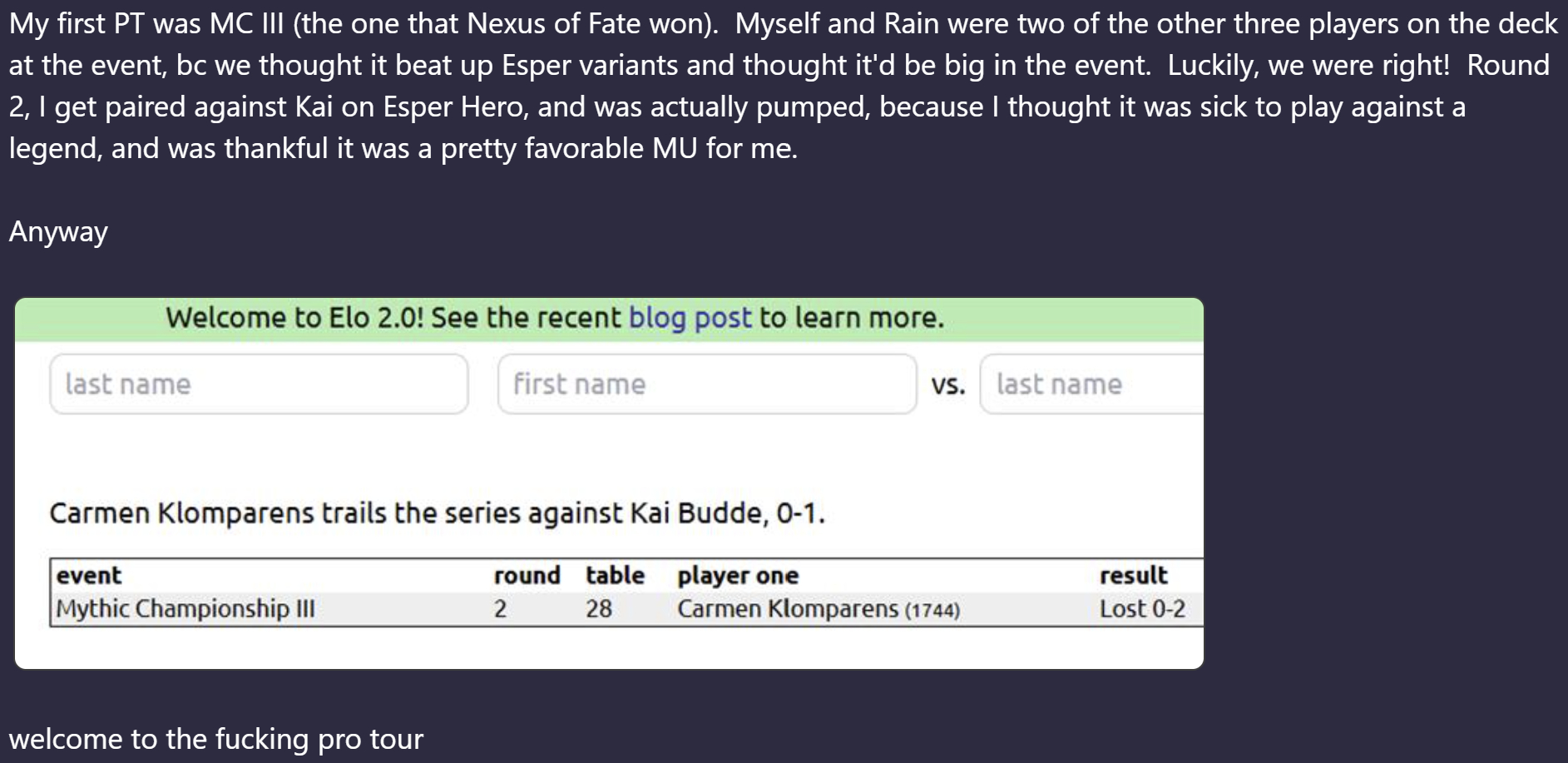This screenshot has height=763, width=1568.
Task: Click table number 28 in the row
Action: click(x=599, y=609)
